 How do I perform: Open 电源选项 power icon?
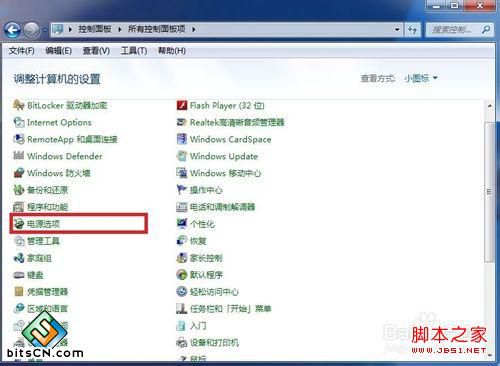(19, 224)
